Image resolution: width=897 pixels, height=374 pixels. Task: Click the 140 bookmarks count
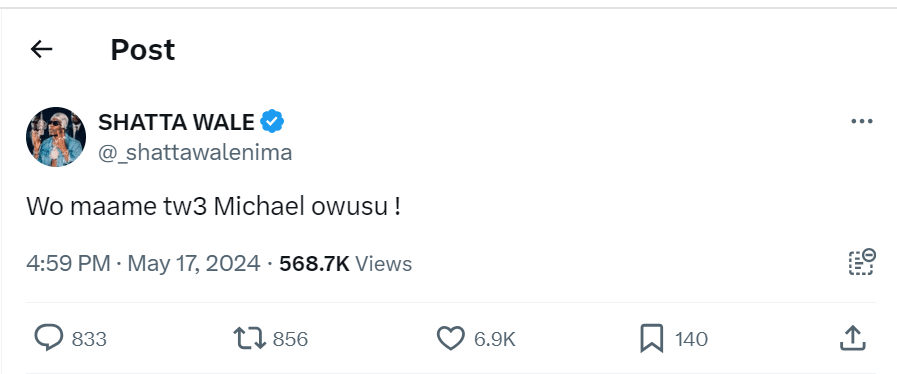pyautogui.click(x=692, y=339)
